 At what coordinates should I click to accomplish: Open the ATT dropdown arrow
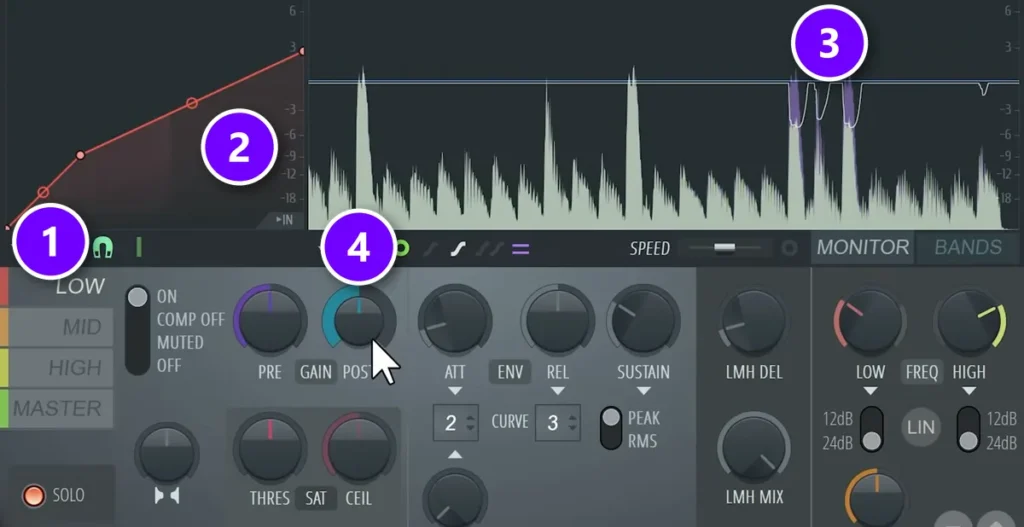[x=455, y=391]
